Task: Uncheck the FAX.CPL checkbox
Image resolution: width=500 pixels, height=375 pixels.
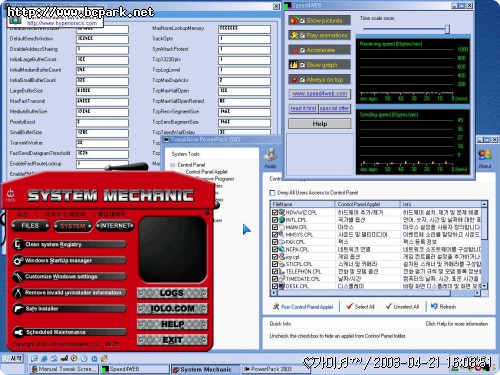Action: [275, 242]
